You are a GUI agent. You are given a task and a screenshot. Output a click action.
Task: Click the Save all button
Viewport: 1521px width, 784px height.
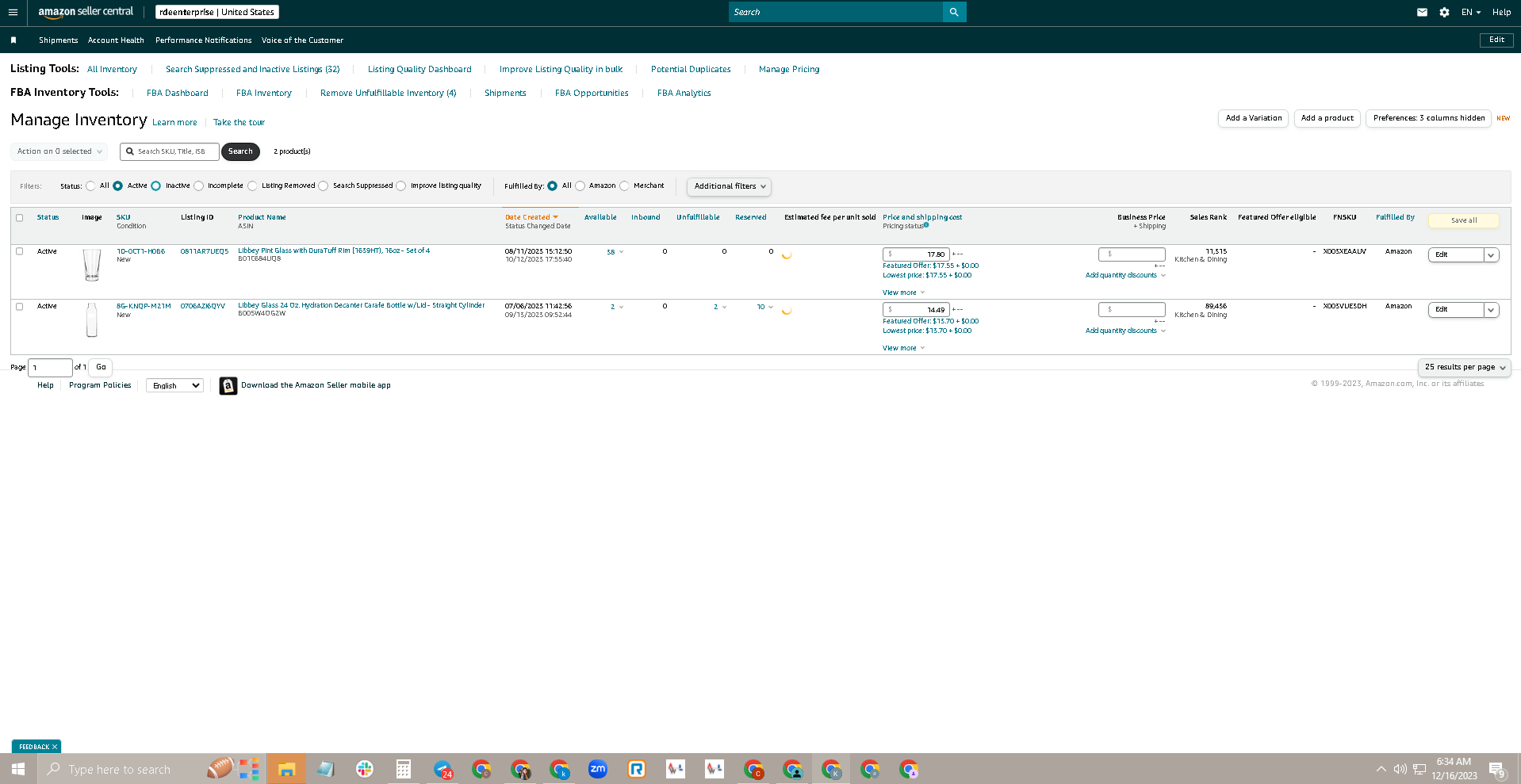point(1464,220)
